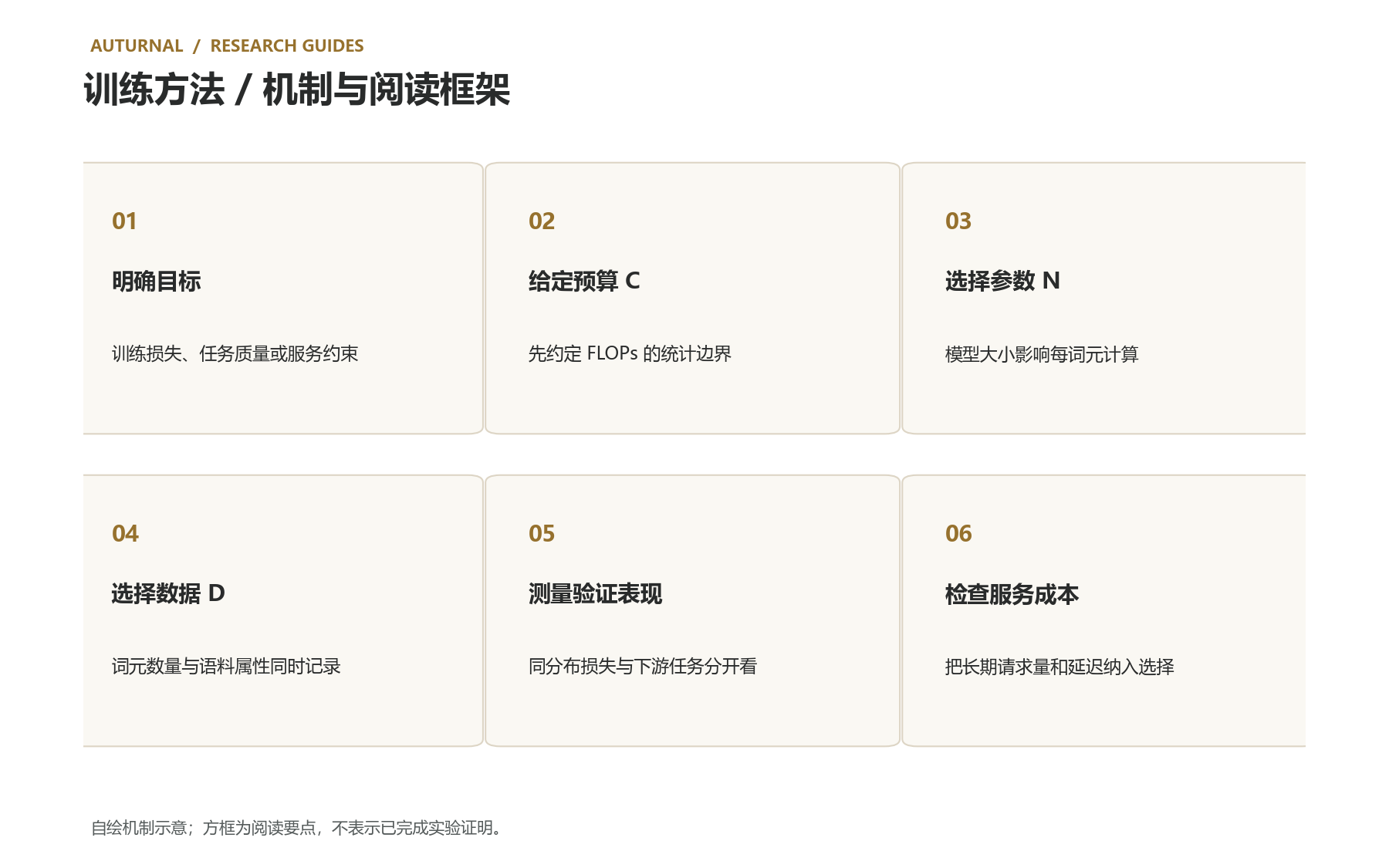Select the title 训练方法 / 机制与阅读框架
Viewport: 1389px width, 868px height.
[x=297, y=90]
